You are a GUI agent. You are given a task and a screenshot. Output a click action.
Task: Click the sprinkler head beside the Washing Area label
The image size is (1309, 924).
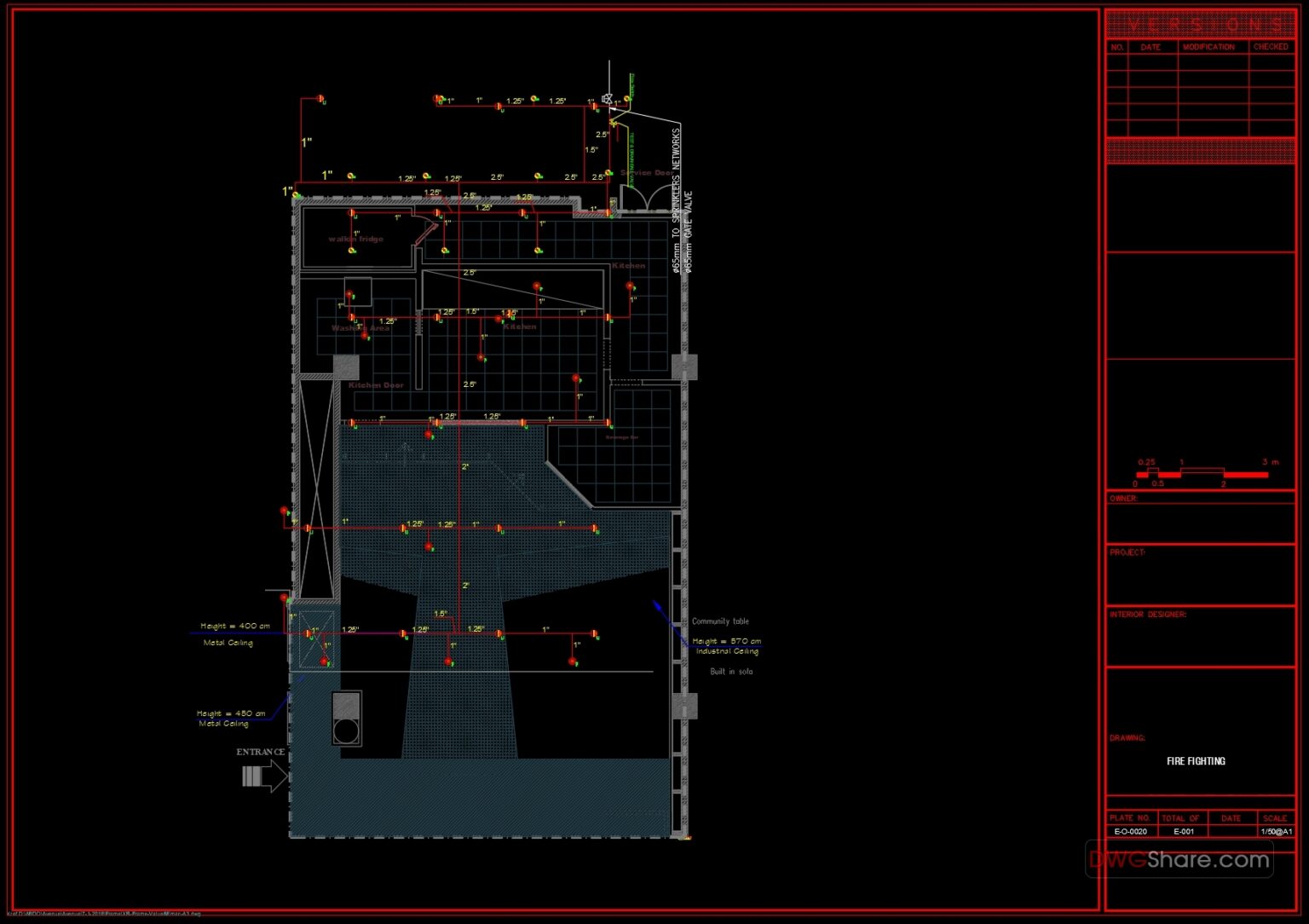(x=365, y=337)
